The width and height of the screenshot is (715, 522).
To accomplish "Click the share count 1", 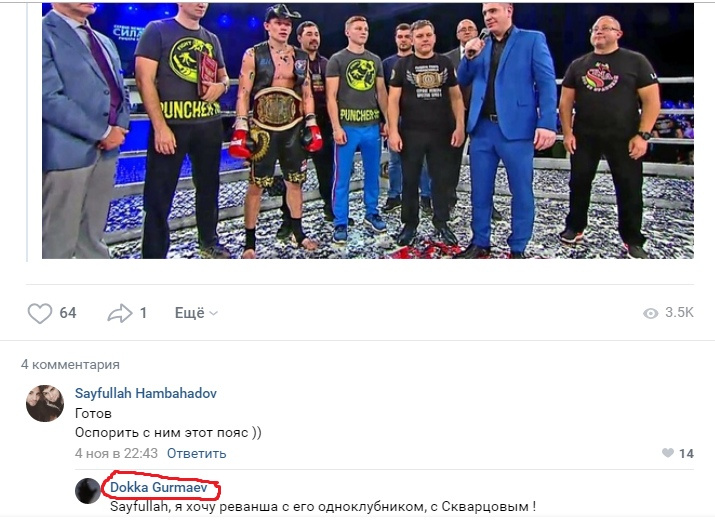I will pyautogui.click(x=143, y=313).
